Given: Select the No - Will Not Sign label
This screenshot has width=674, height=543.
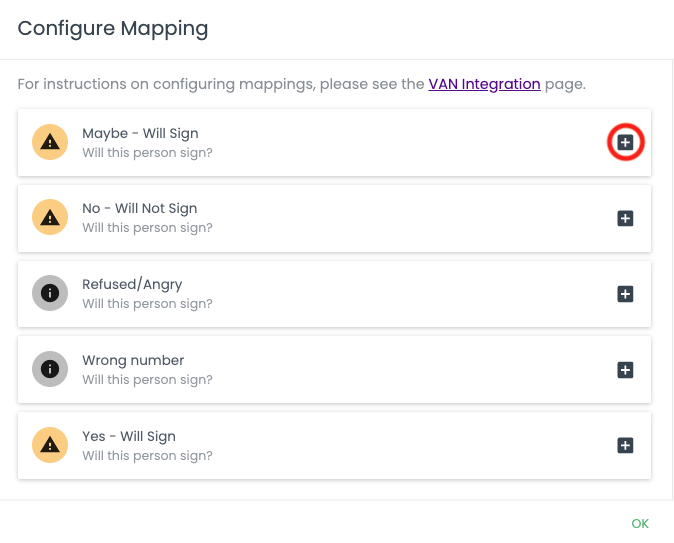Looking at the screenshot, I should 139,208.
